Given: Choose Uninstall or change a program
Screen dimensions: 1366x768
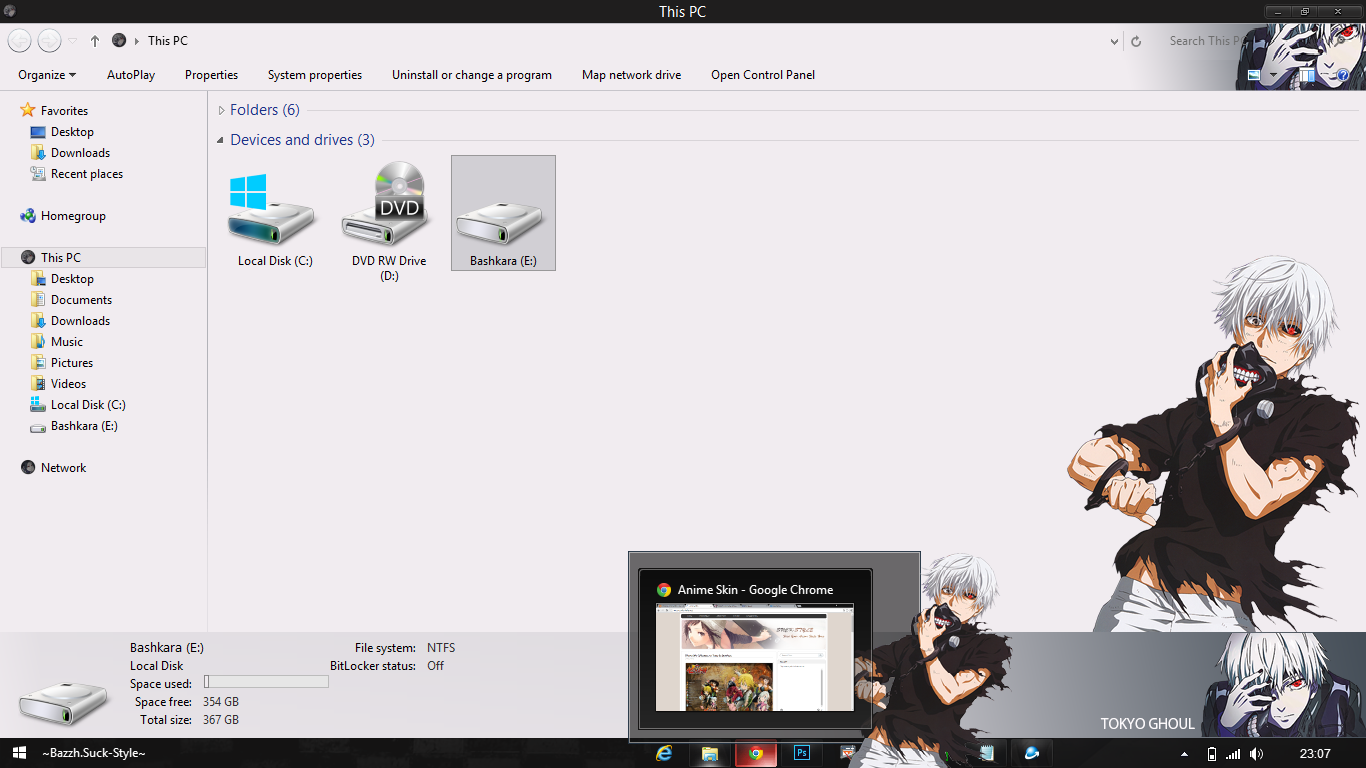Looking at the screenshot, I should [472, 75].
